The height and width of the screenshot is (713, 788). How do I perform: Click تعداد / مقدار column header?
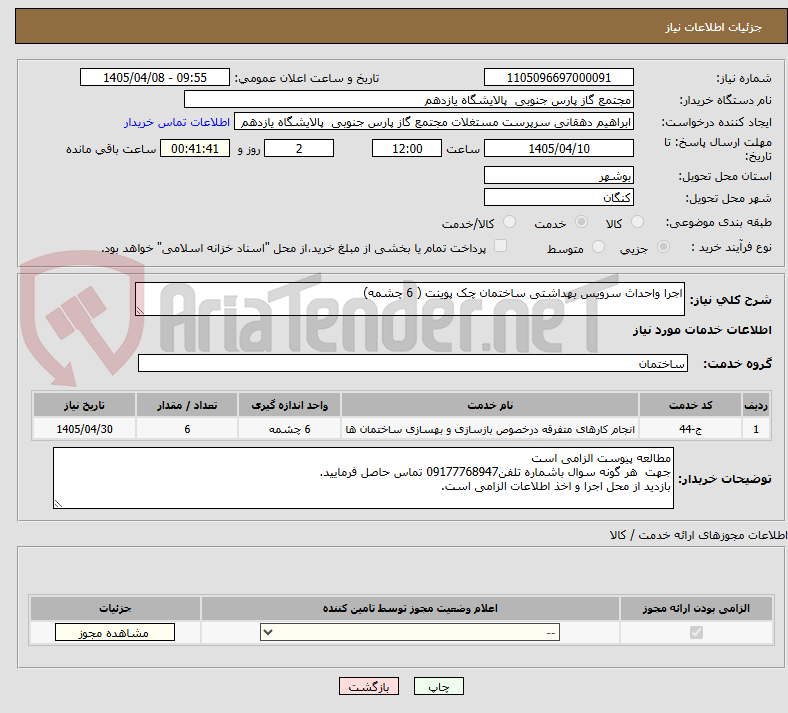(x=187, y=405)
